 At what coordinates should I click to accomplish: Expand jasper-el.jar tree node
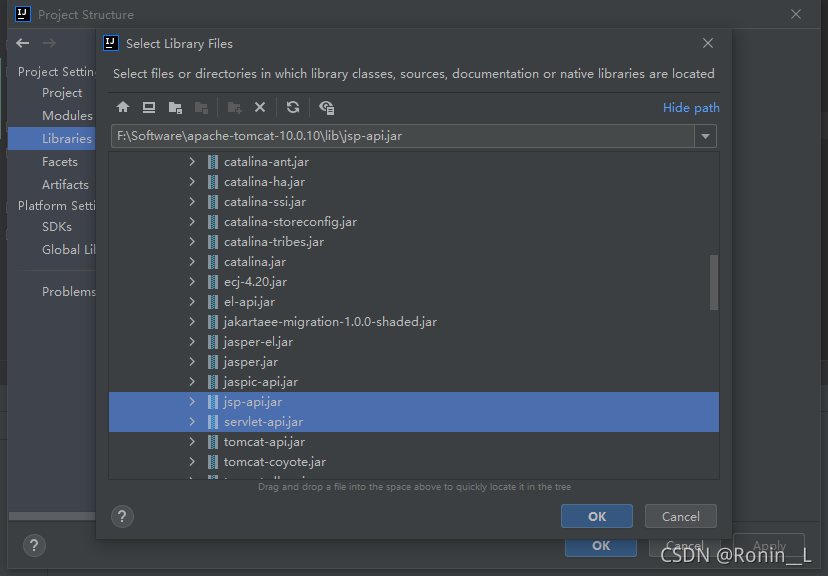click(192, 342)
